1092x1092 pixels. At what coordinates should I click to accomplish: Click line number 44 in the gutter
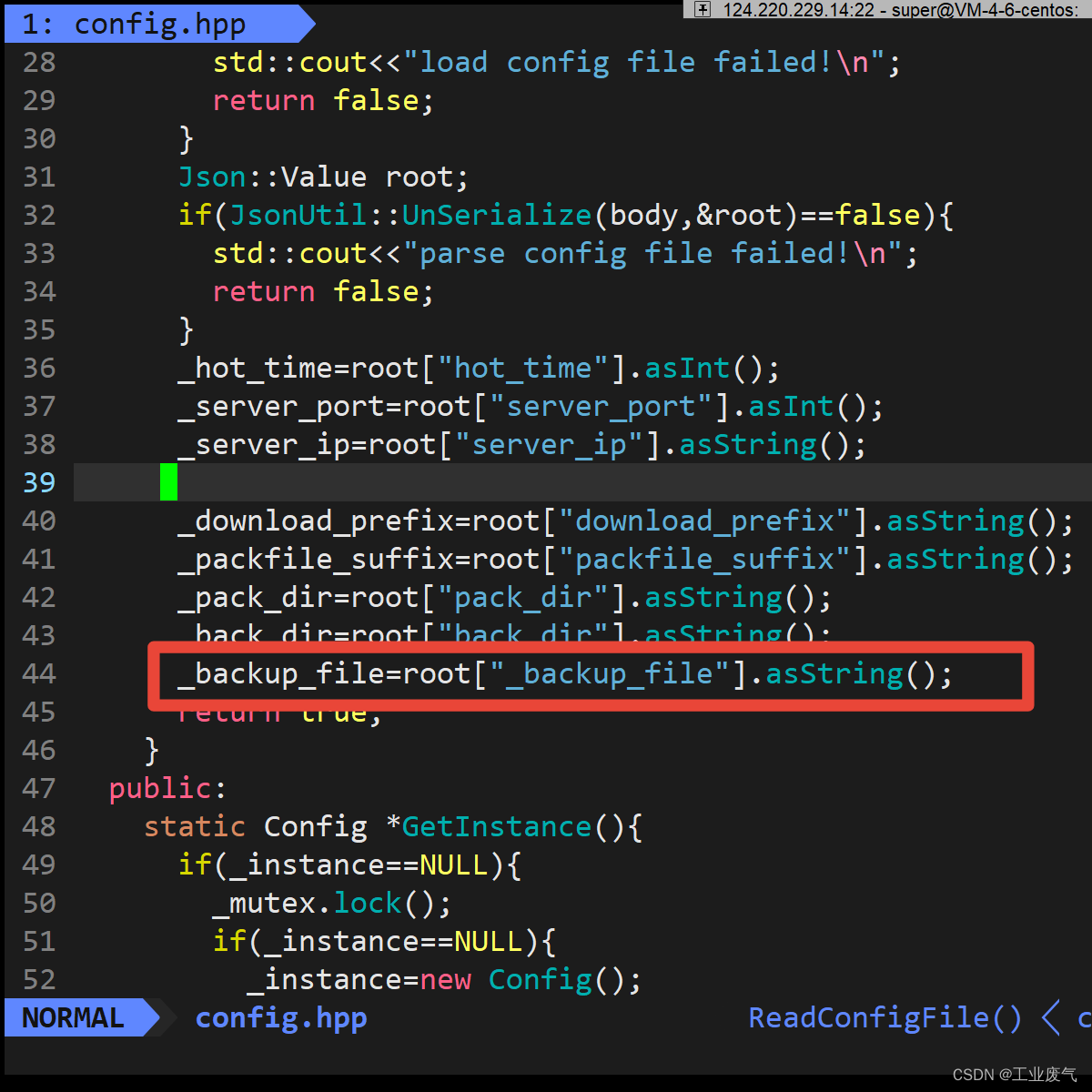point(39,673)
